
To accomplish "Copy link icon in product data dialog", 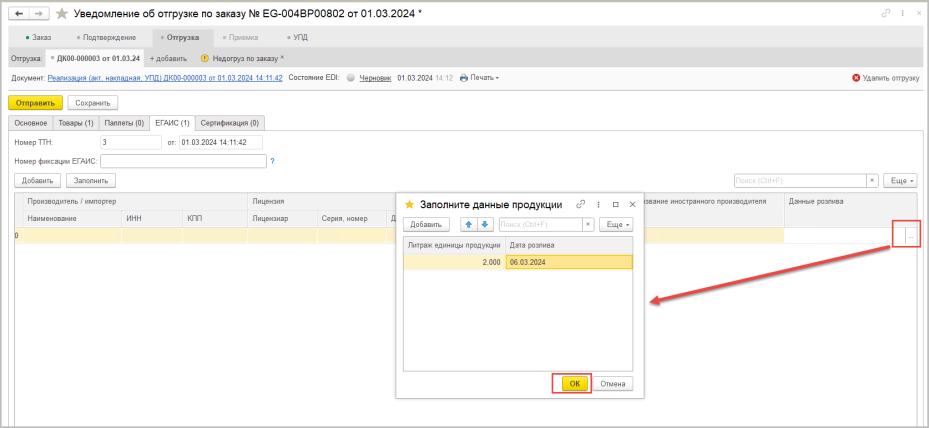I will (x=581, y=205).
